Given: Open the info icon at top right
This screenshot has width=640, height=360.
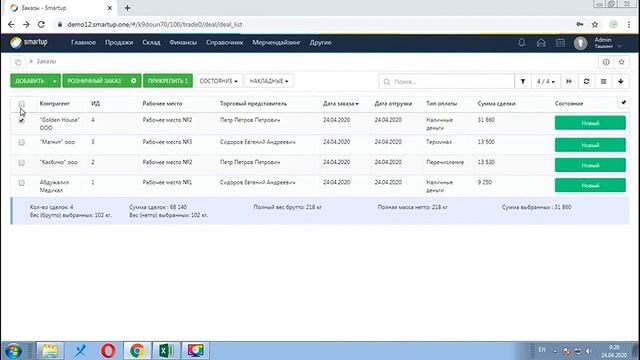Looking at the screenshot, I should (606, 62).
